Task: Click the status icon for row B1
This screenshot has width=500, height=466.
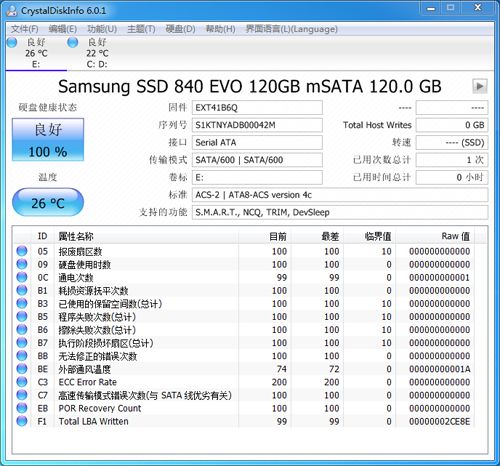Action: point(22,290)
